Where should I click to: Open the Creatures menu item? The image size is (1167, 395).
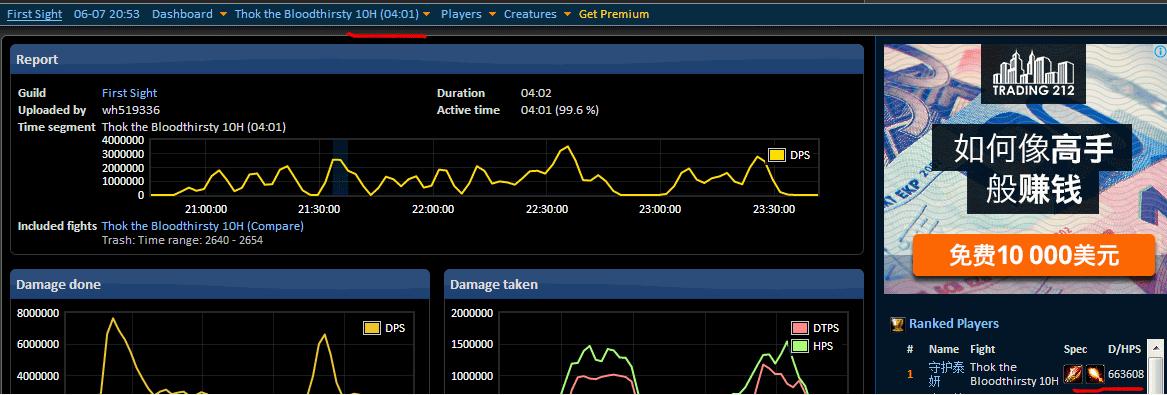click(530, 14)
